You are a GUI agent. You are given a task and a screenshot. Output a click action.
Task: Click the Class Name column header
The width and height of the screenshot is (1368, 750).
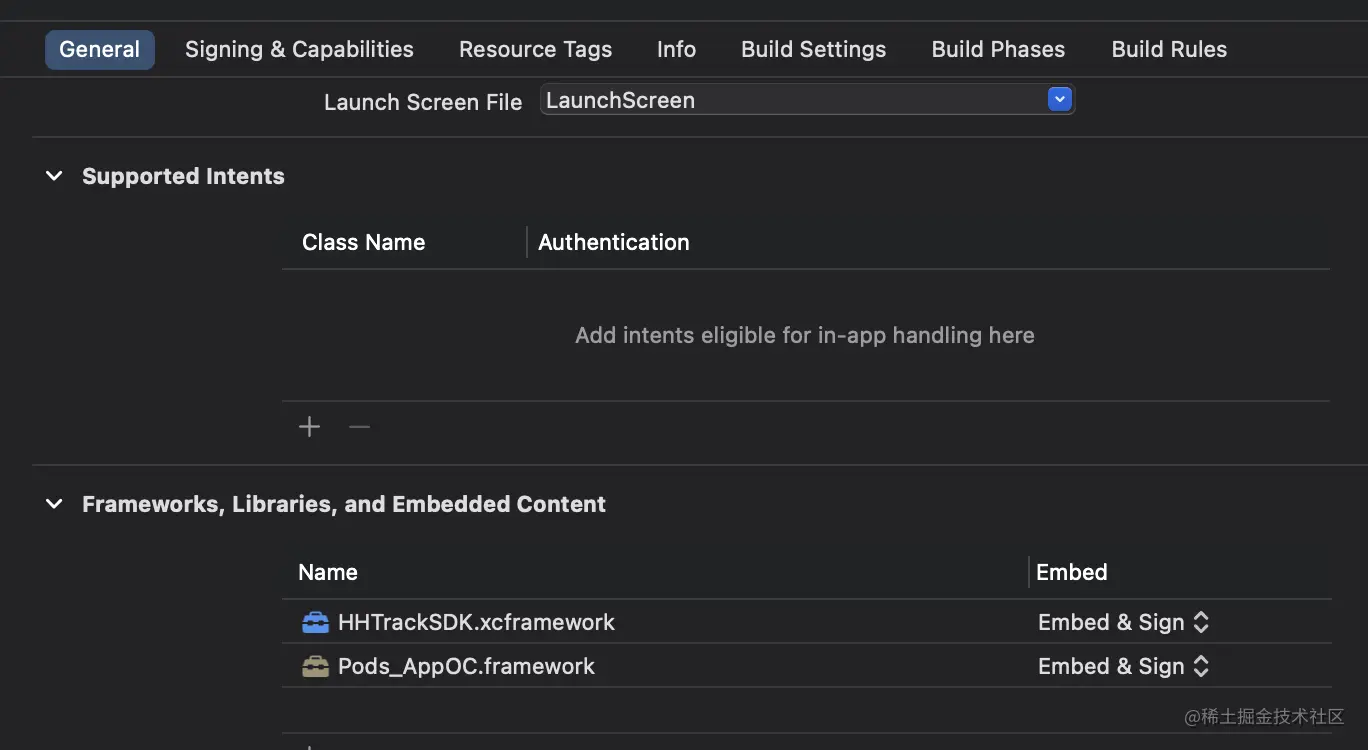pyautogui.click(x=363, y=243)
